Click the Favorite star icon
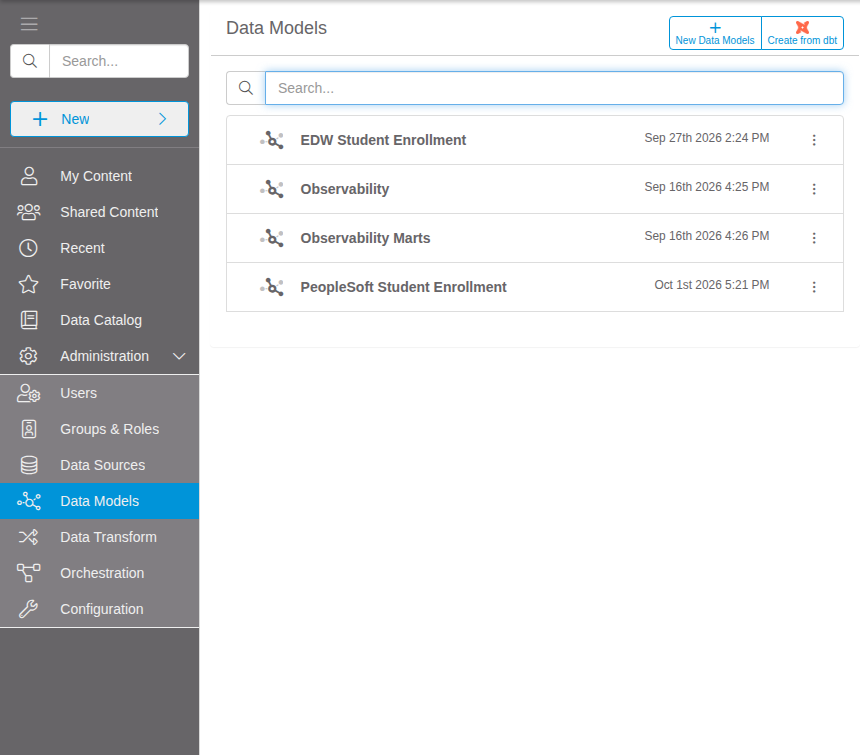 point(29,284)
